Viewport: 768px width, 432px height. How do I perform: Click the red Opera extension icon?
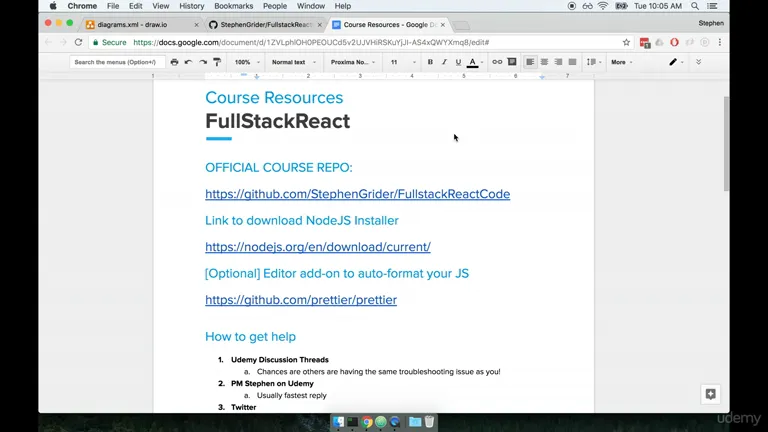point(674,43)
